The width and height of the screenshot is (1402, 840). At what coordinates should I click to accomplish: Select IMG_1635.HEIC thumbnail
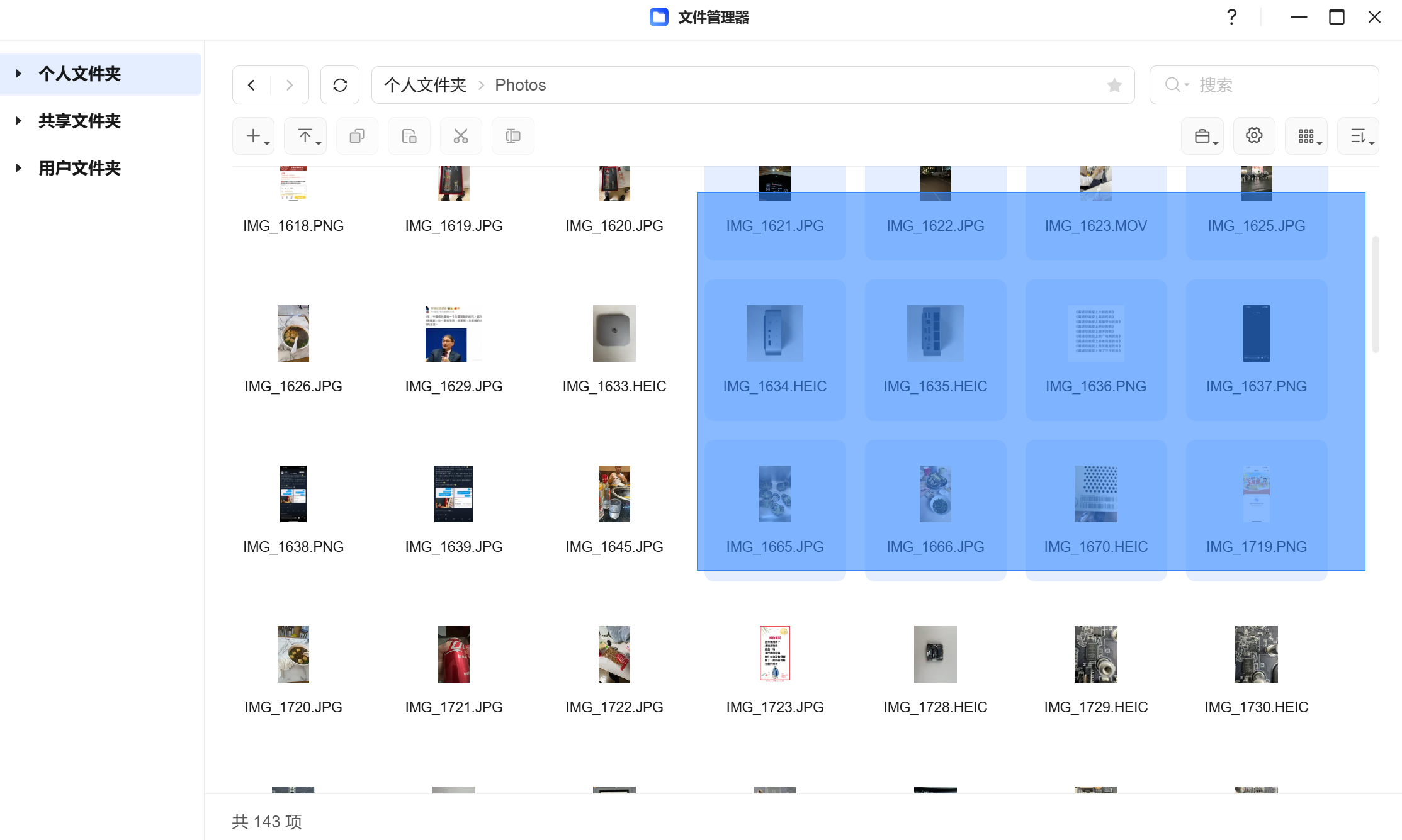(x=936, y=333)
